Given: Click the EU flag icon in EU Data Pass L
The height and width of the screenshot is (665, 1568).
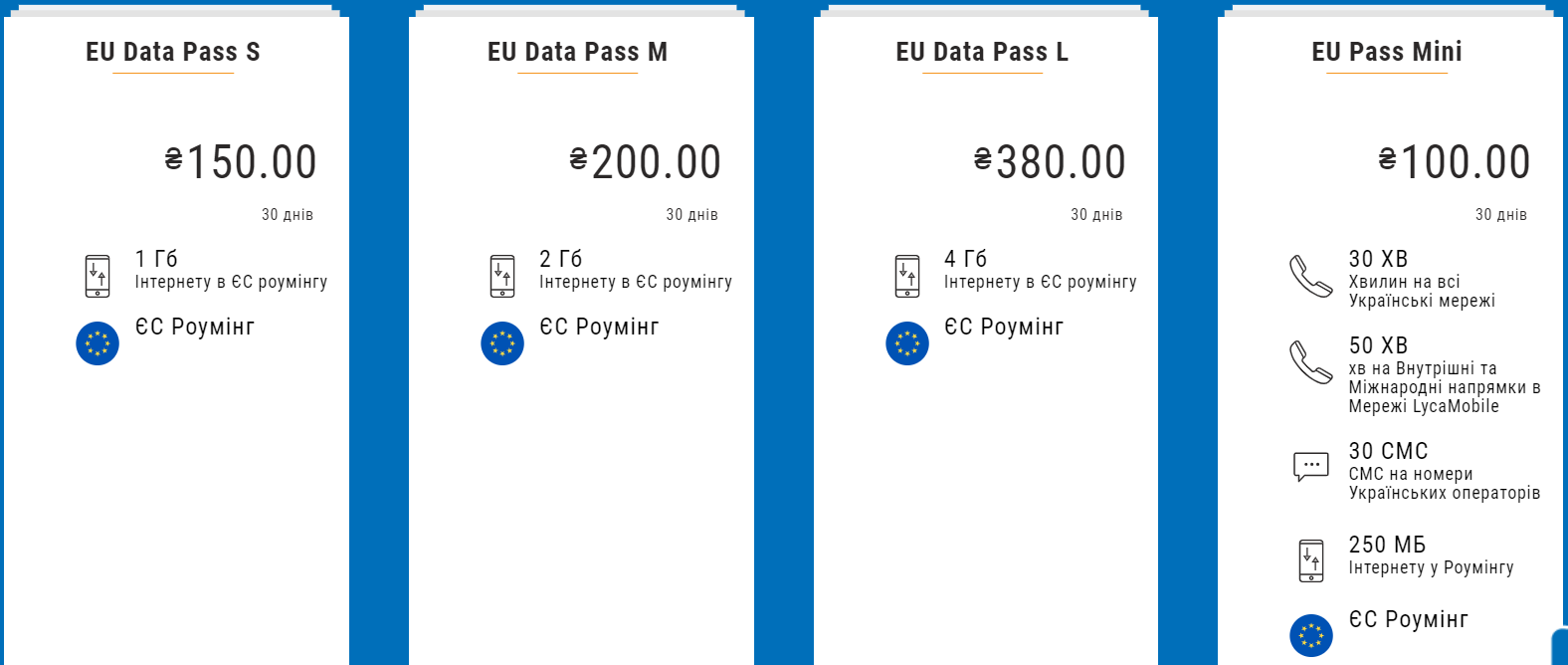Looking at the screenshot, I should 907,343.
